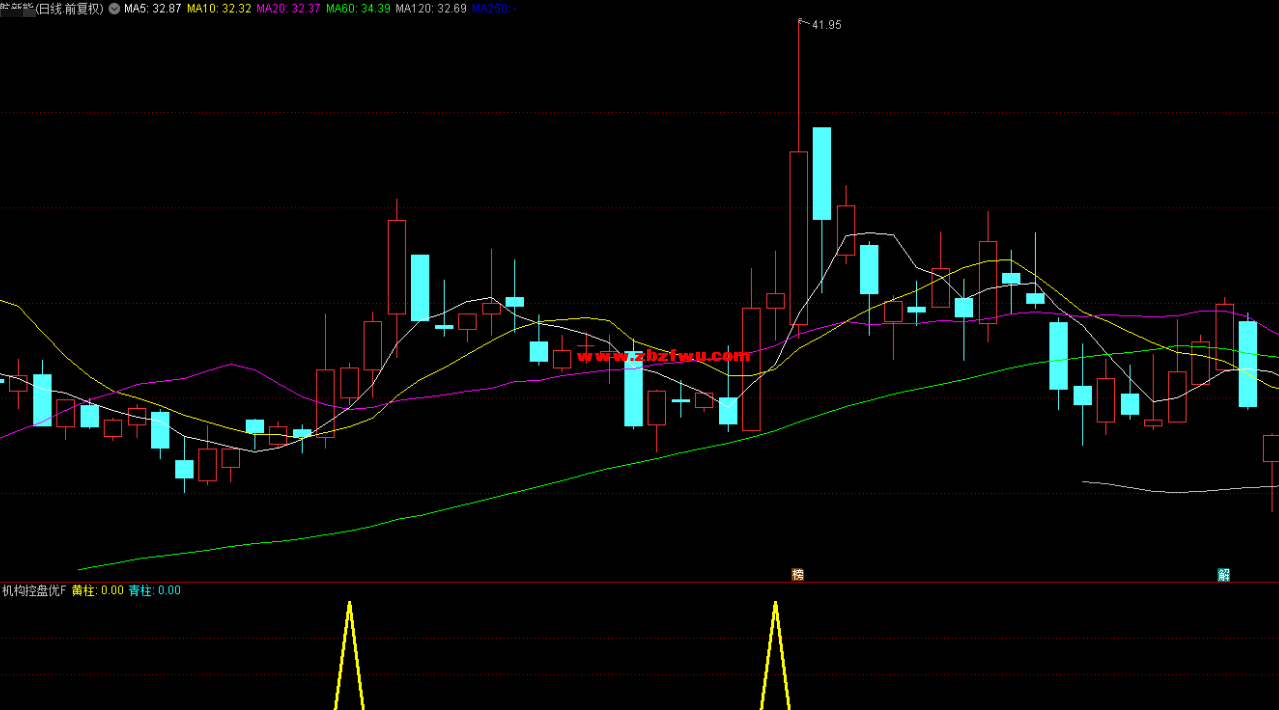
Task: Select the green MA60 indicator label
Action: tap(358, 9)
